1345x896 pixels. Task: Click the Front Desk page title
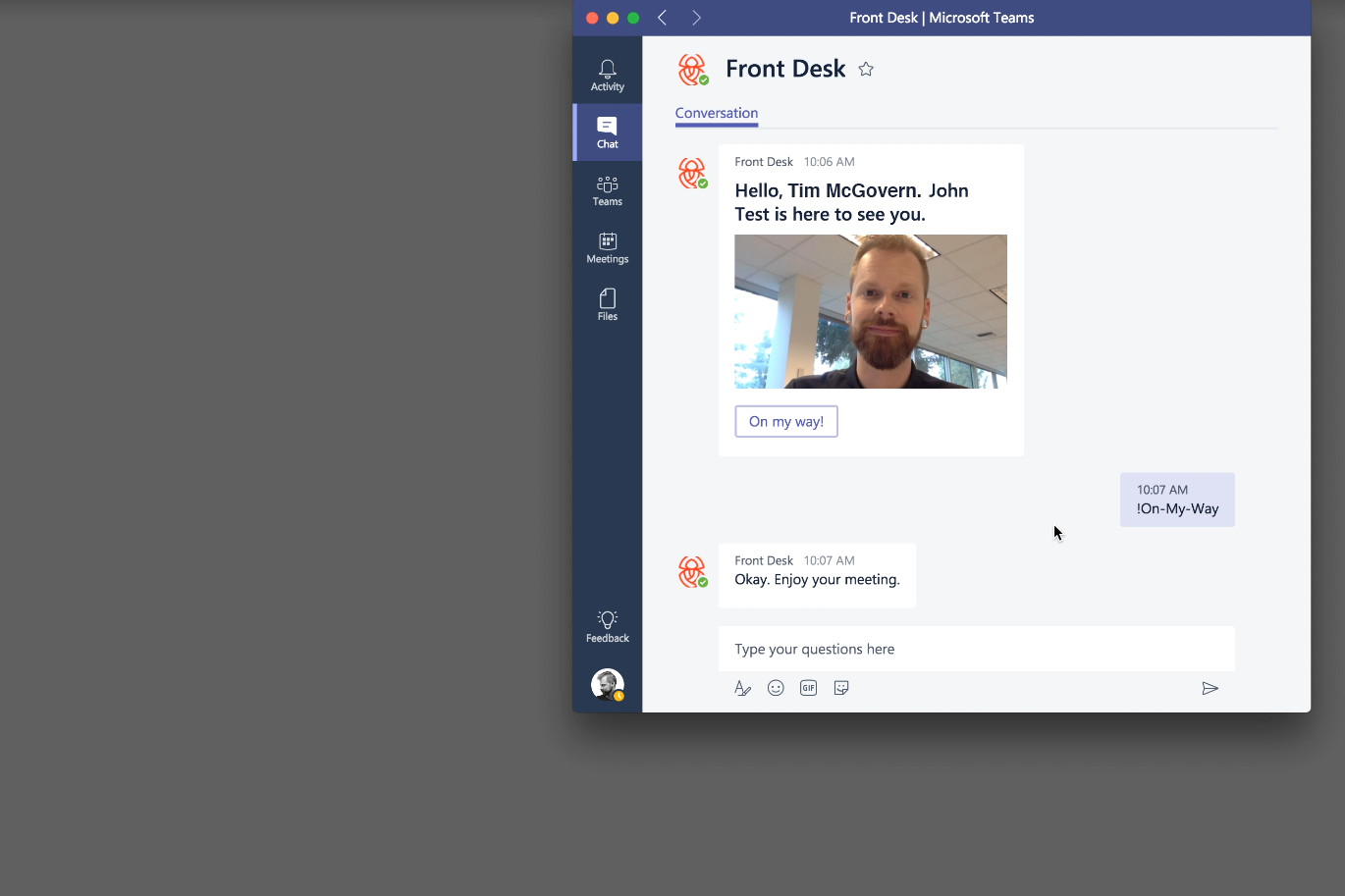pyautogui.click(x=785, y=69)
